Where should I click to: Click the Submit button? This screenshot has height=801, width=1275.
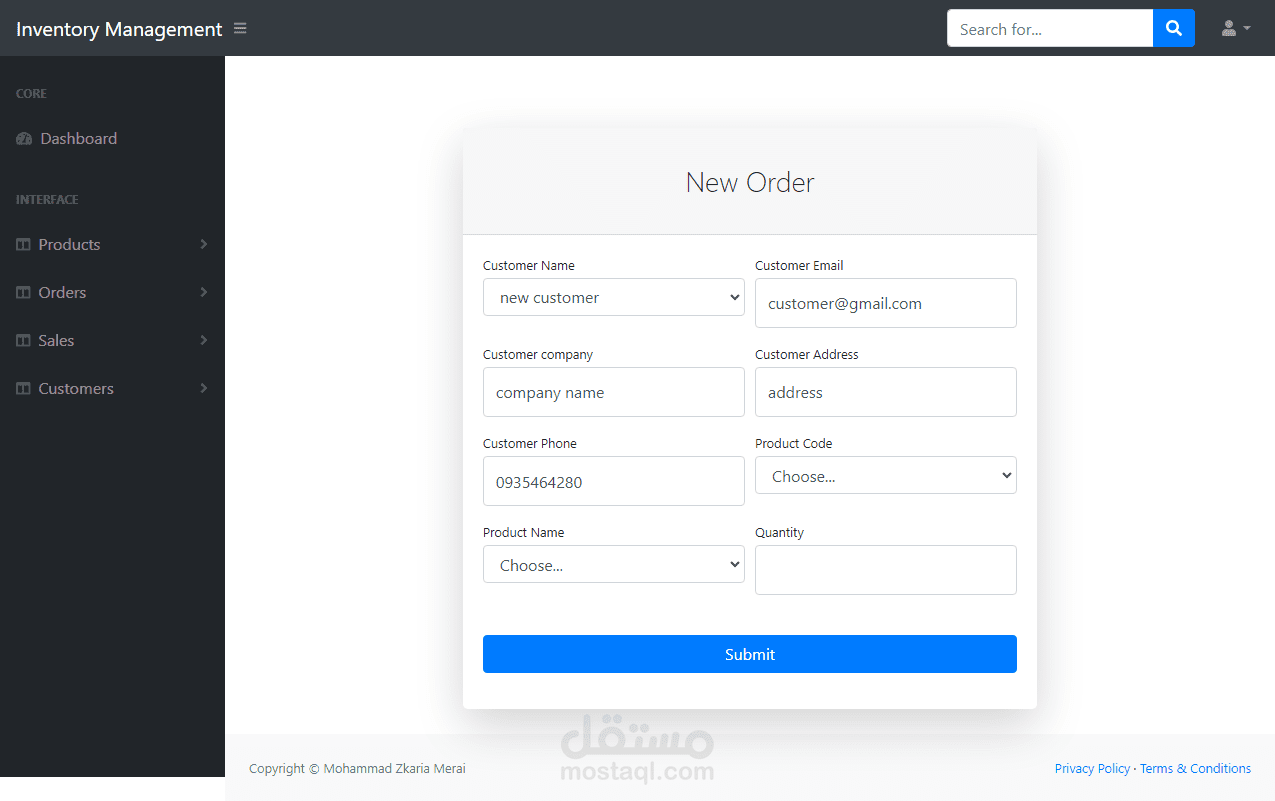click(x=750, y=654)
